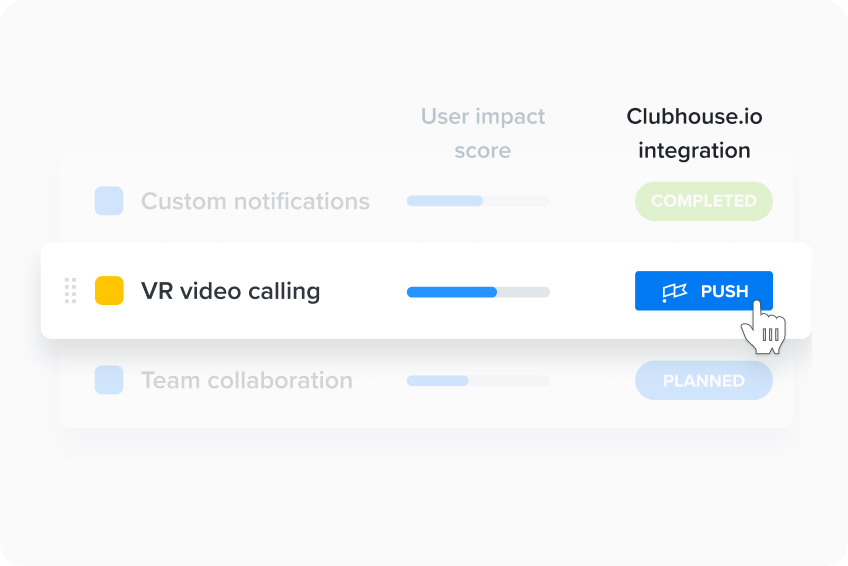Open the Team collaboration feature
Screen dimensions: 848x566
click(247, 381)
